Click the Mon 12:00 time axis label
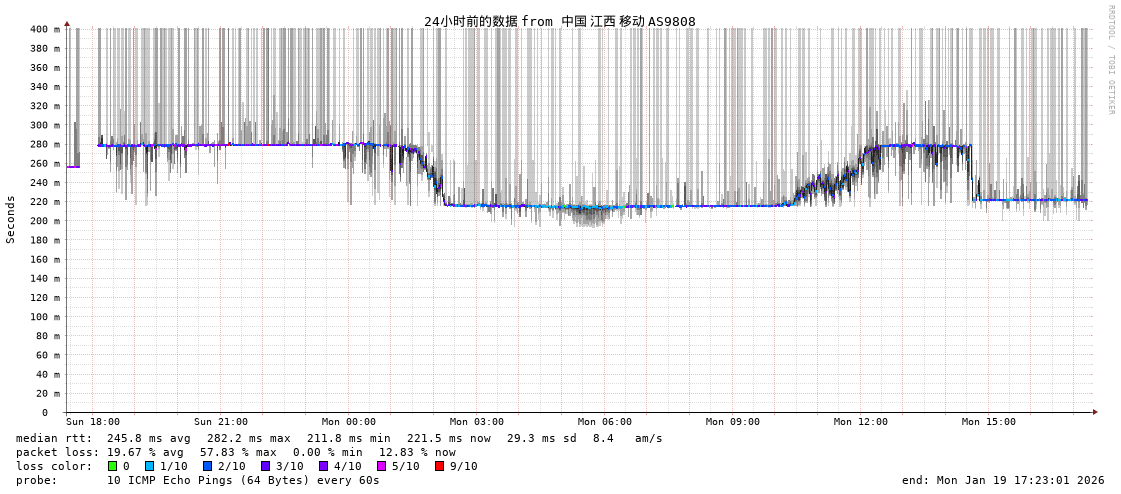 click(861, 422)
